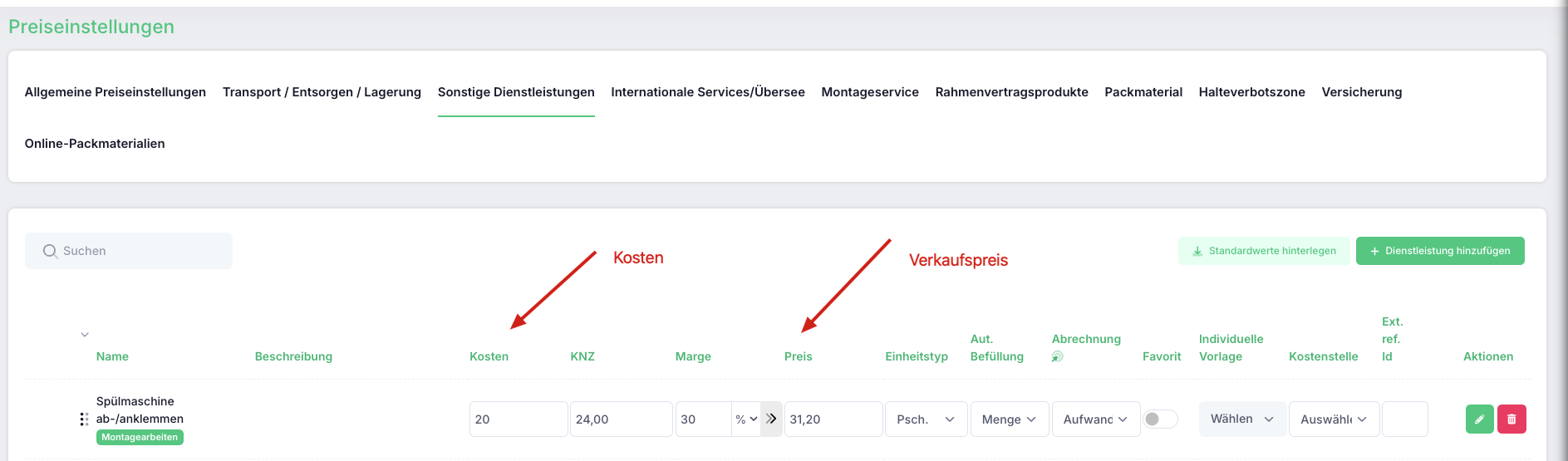Click Standardwerte hinterlegen button

coord(1264,251)
